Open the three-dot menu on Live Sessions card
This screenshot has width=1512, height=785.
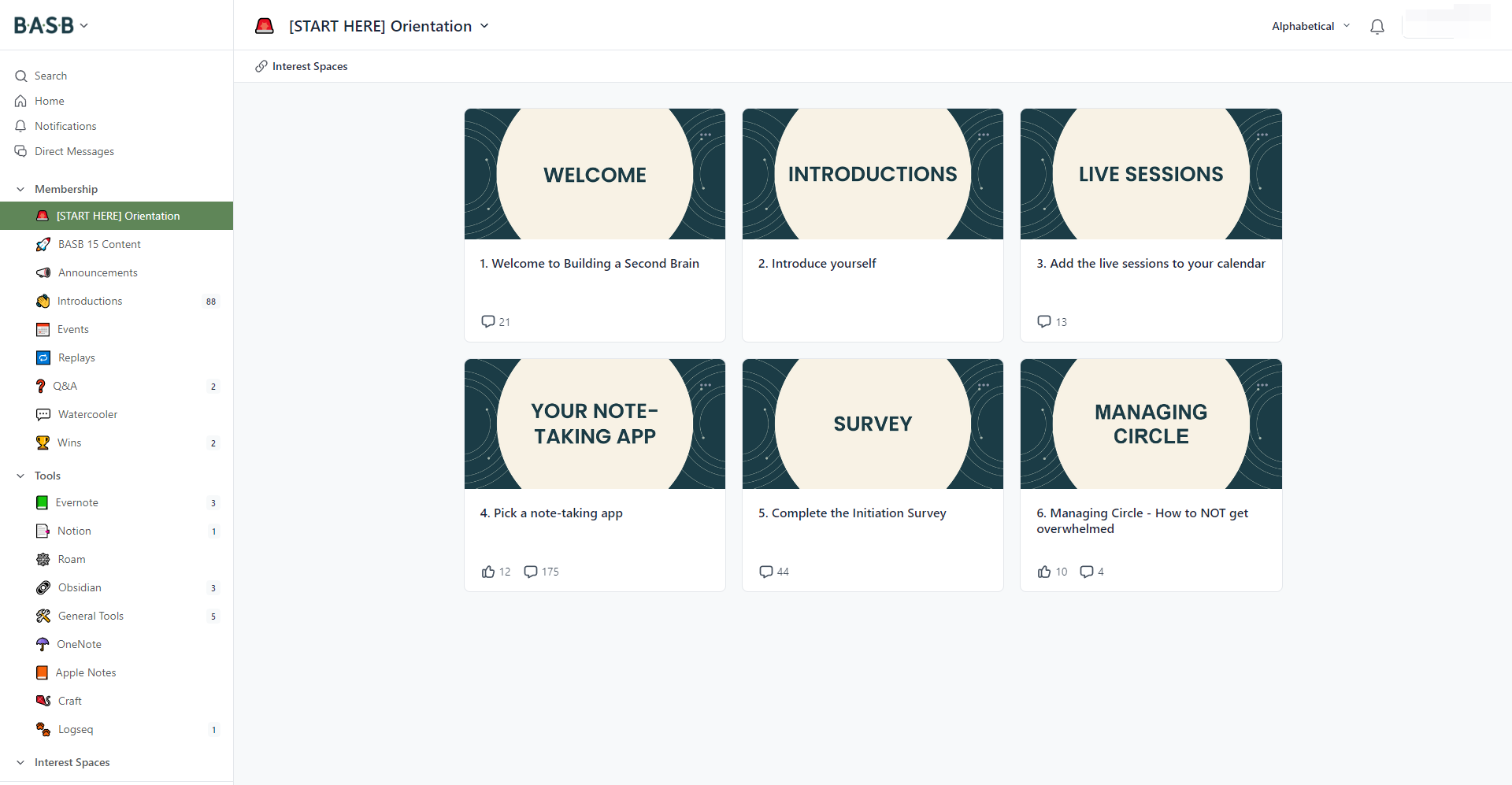1262,135
